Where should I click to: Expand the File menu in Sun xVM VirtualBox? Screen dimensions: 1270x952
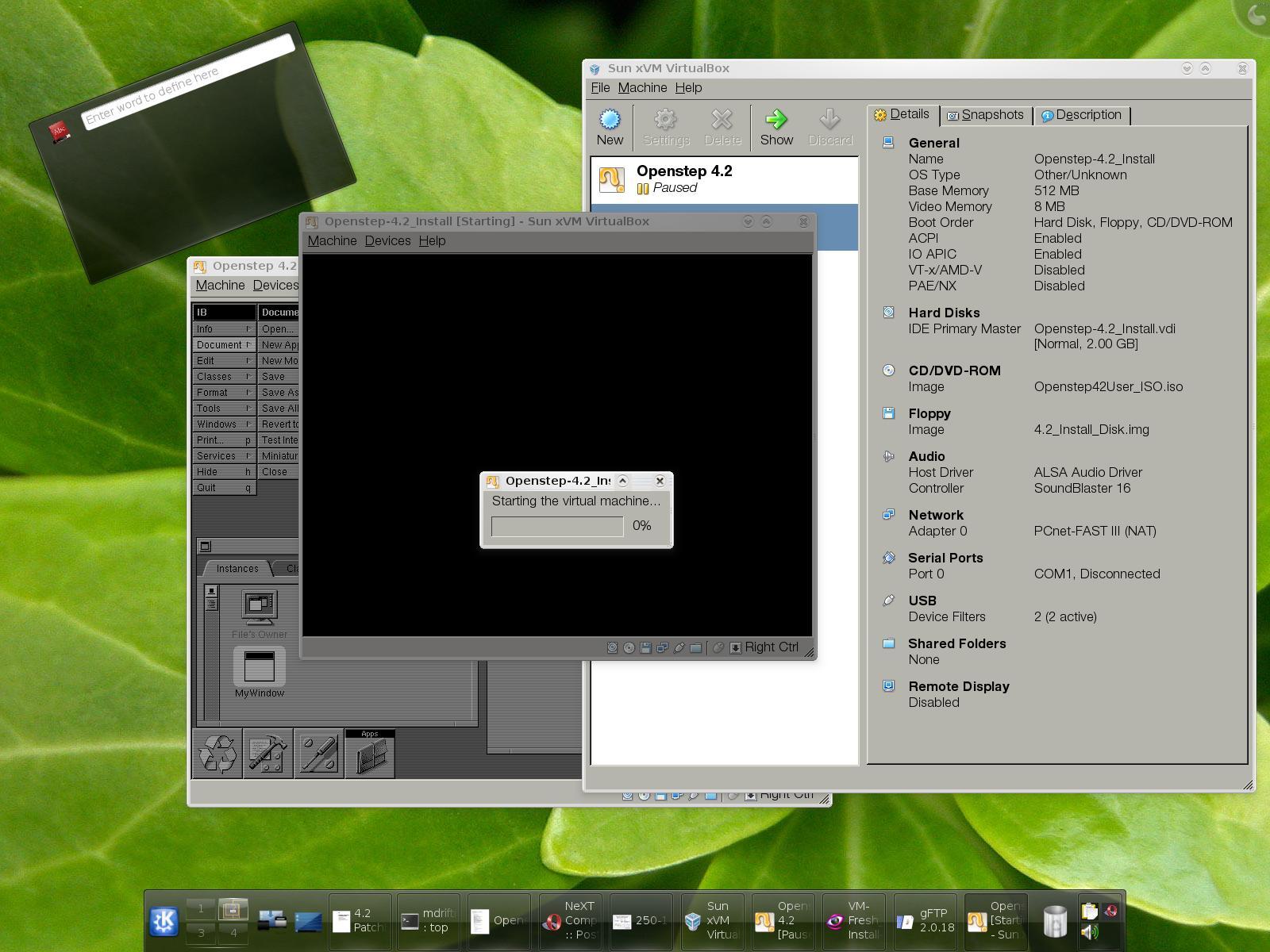pyautogui.click(x=600, y=87)
